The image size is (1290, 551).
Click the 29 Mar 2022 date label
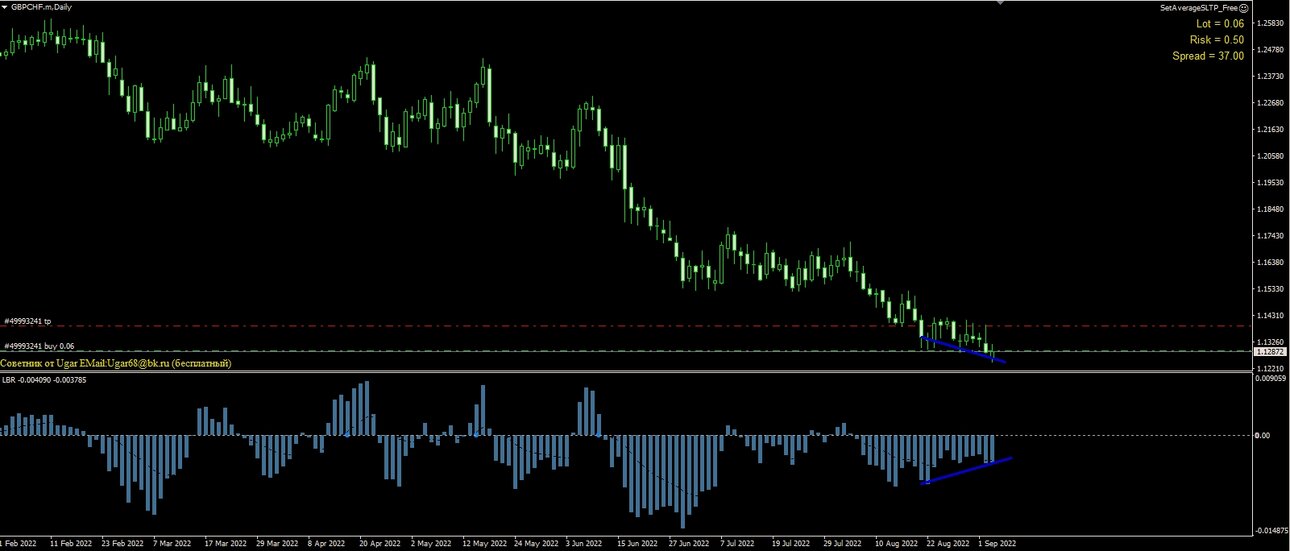[x=277, y=543]
